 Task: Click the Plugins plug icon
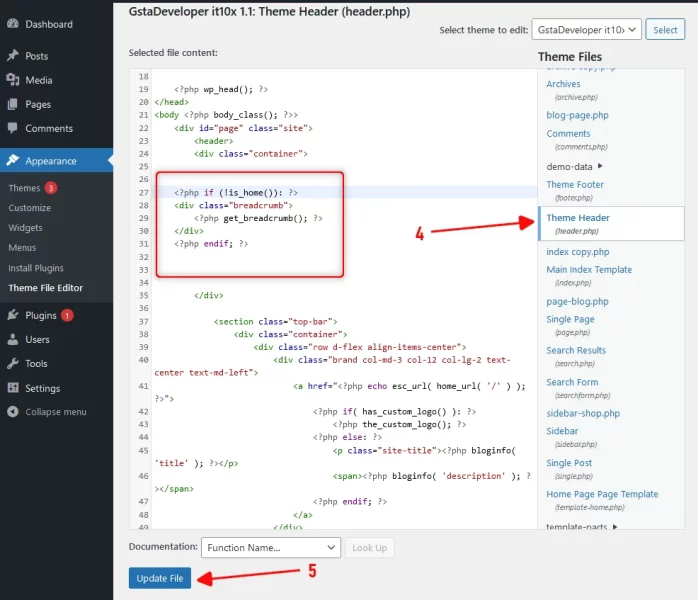tap(13, 315)
